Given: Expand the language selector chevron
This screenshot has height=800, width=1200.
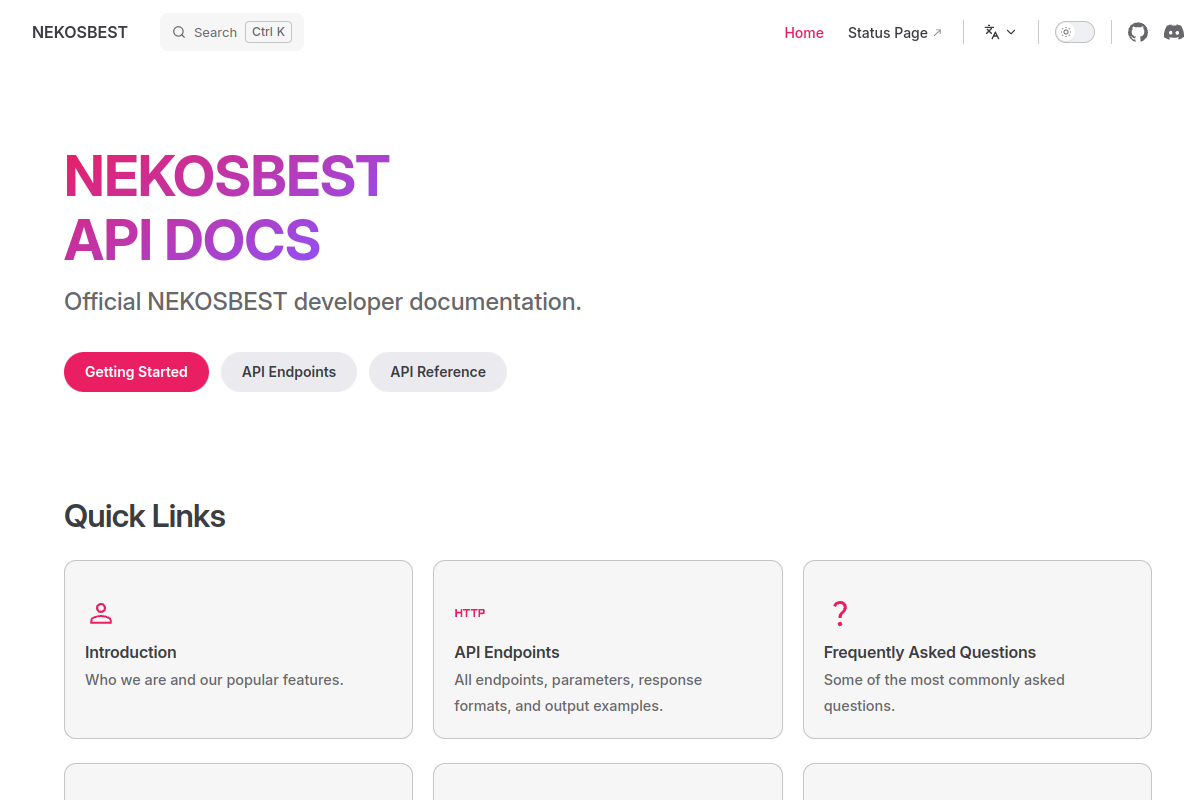Looking at the screenshot, I should click(1011, 32).
